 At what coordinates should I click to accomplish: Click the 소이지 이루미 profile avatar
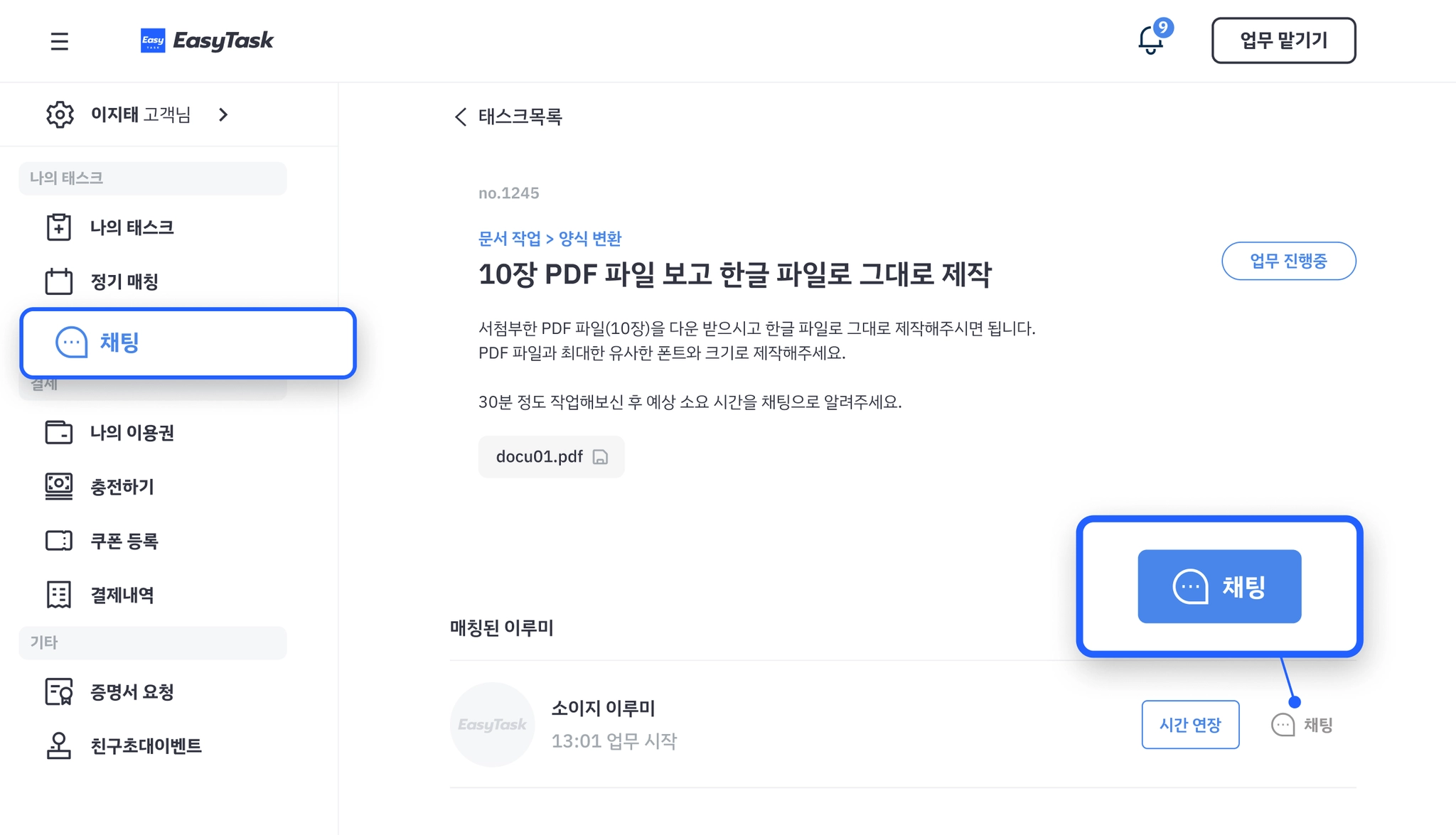pyautogui.click(x=492, y=725)
